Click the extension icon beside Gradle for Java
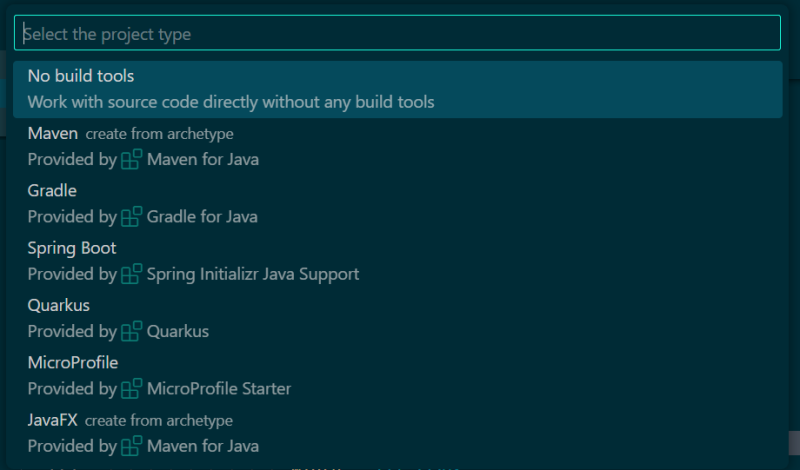Image resolution: width=800 pixels, height=470 pixels. point(131,216)
